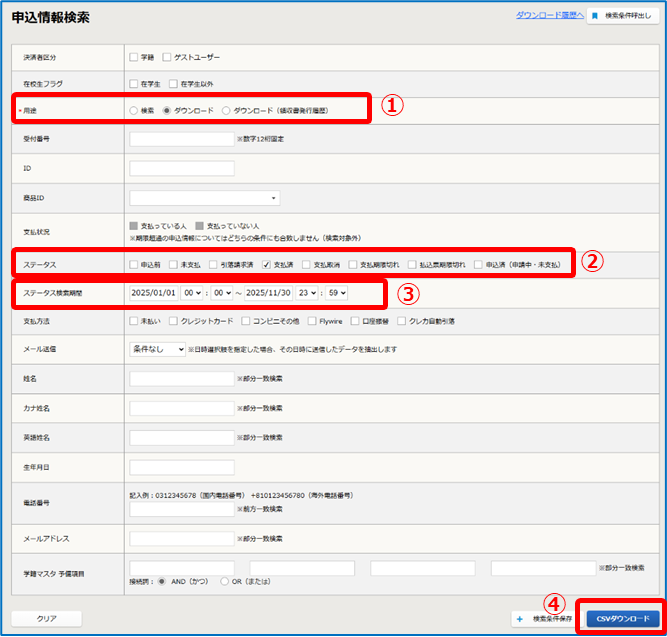Click the bookmark icon on 検索条件呼出し

pyautogui.click(x=594, y=17)
